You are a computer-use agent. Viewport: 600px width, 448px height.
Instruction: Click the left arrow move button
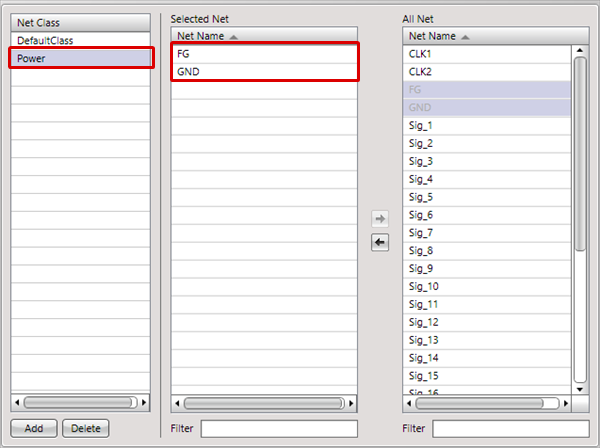pyautogui.click(x=380, y=243)
